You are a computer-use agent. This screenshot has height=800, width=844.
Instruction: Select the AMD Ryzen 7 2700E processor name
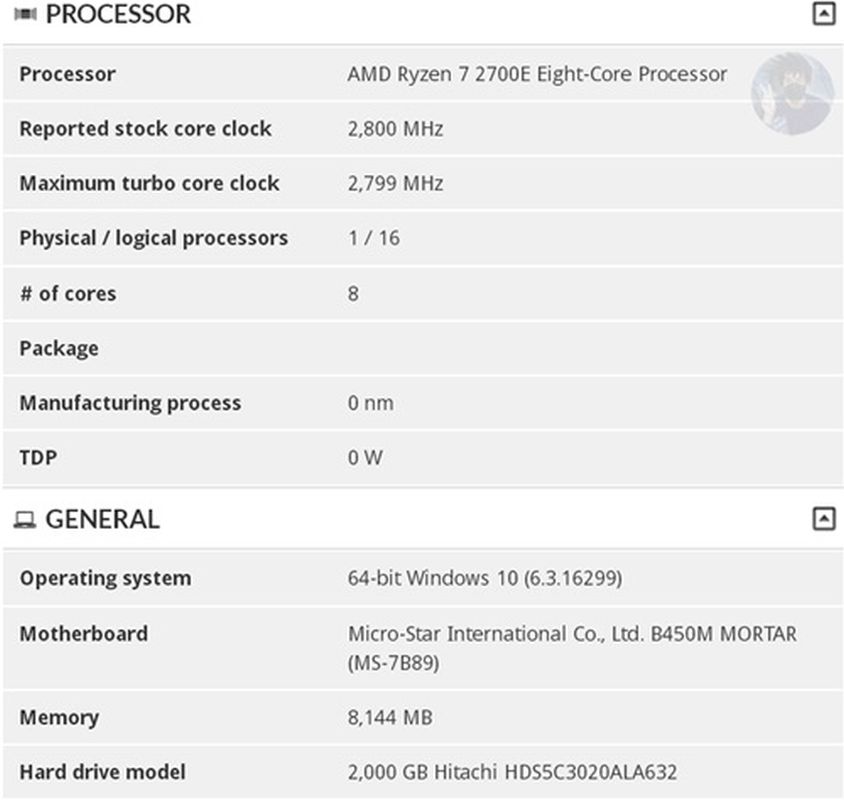click(537, 74)
